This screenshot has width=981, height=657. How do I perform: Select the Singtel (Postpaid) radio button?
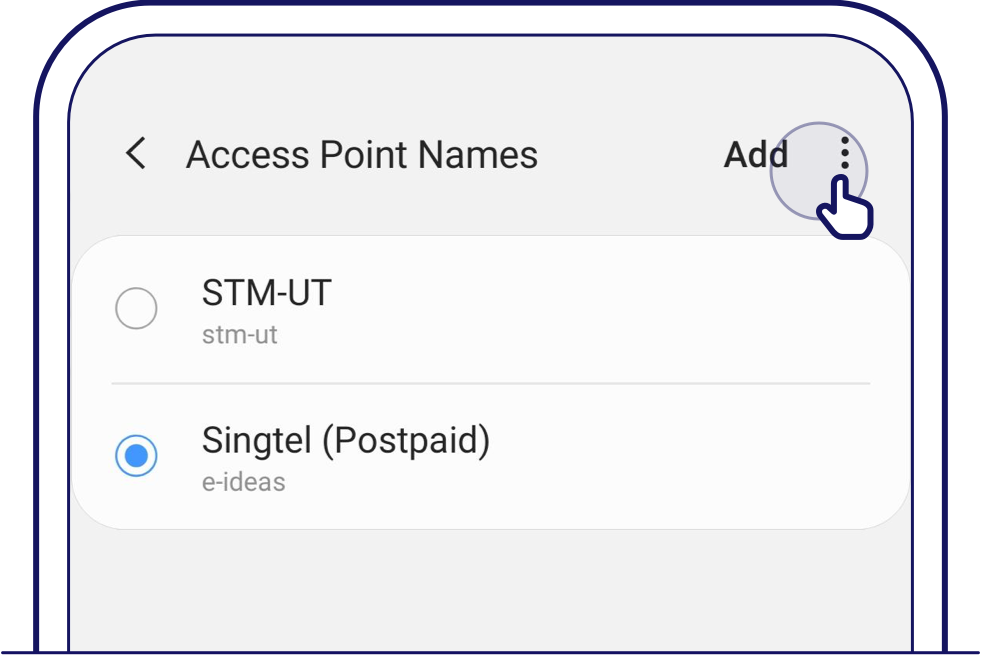pyautogui.click(x=136, y=456)
